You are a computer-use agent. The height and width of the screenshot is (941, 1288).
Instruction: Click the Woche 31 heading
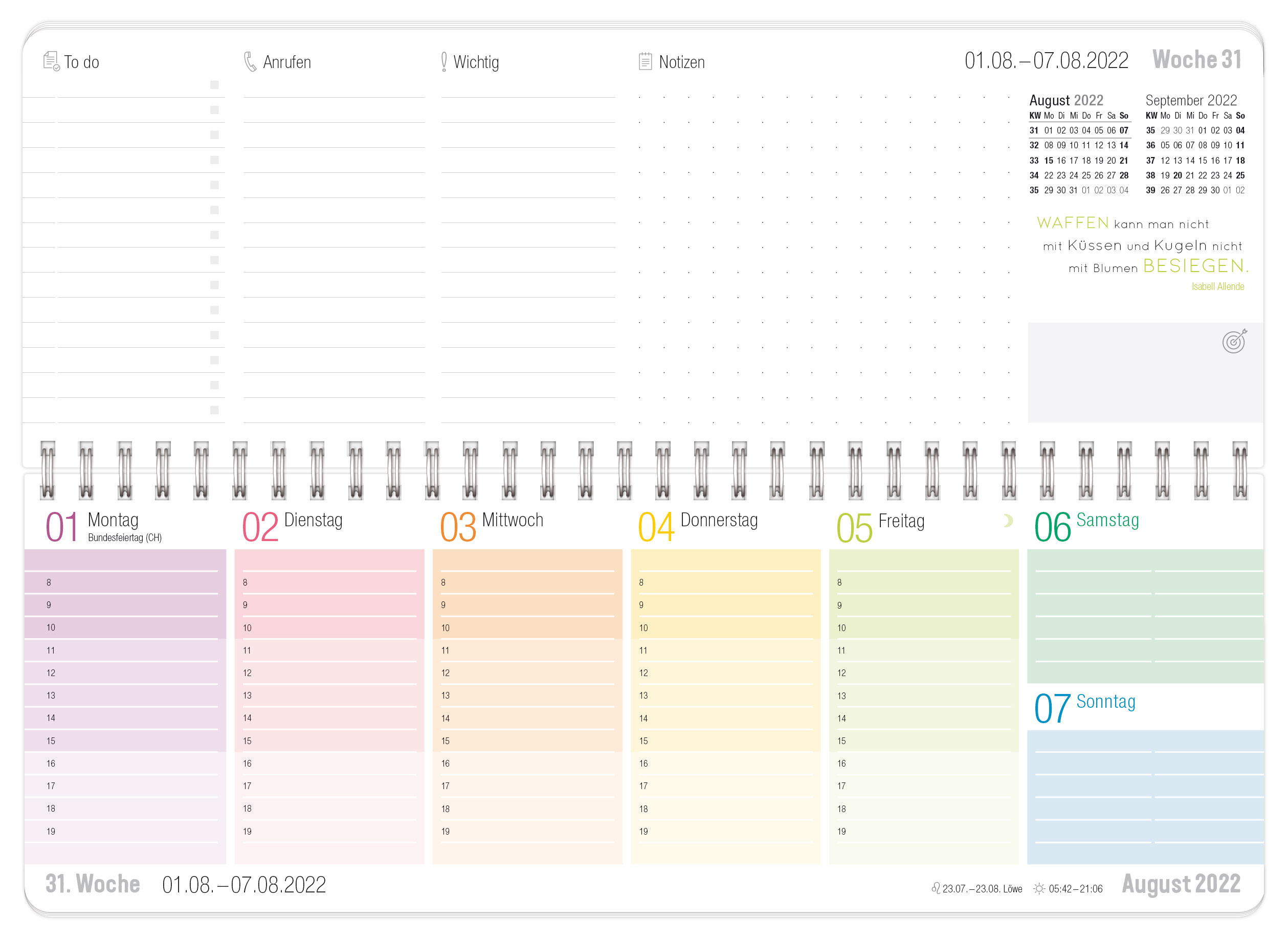coord(1196,60)
